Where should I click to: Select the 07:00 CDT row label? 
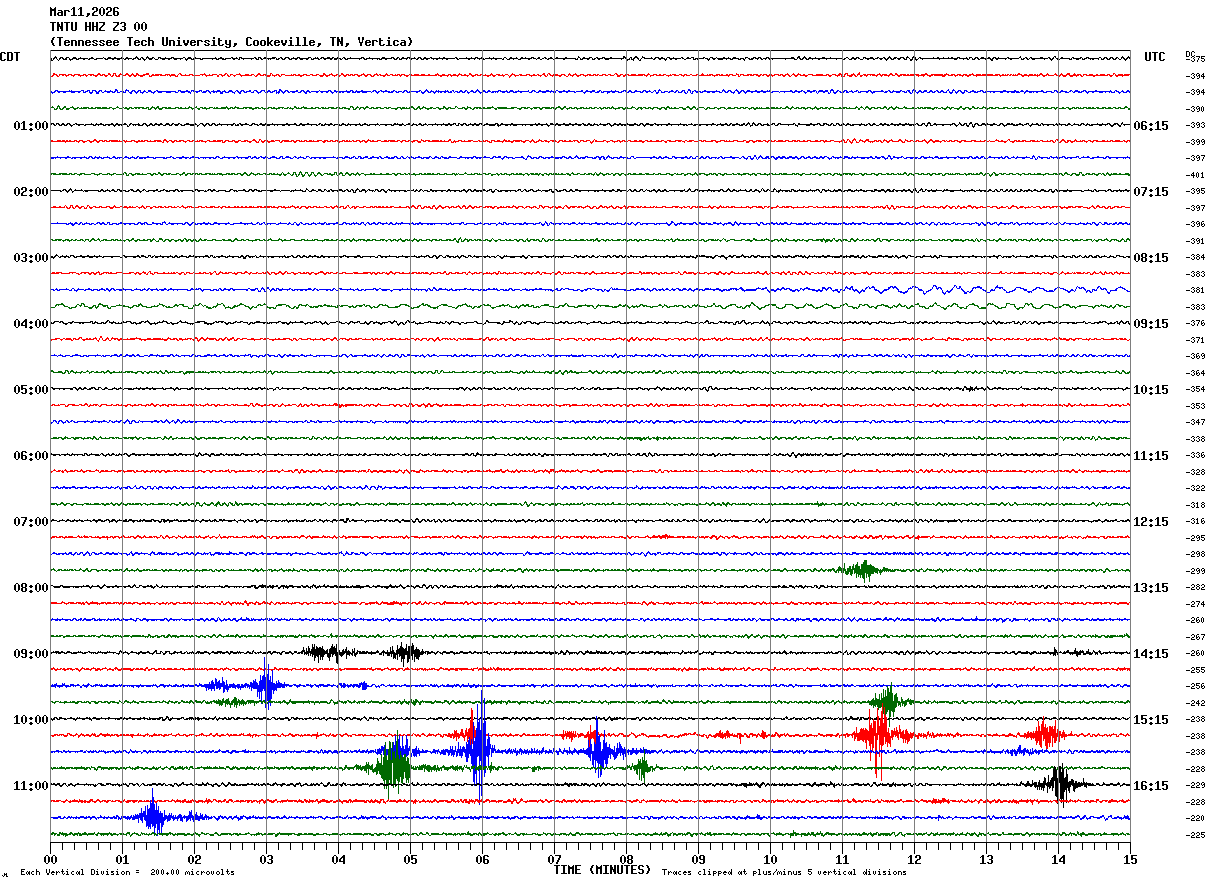click(x=30, y=522)
